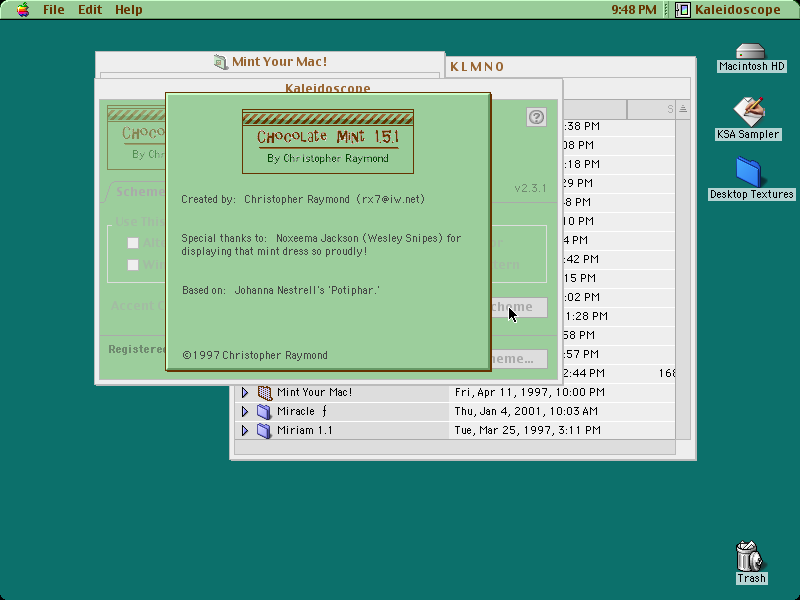
Task: Click the Chocolate Mint 1.5.1 banner in the dialog
Action: 328,141
